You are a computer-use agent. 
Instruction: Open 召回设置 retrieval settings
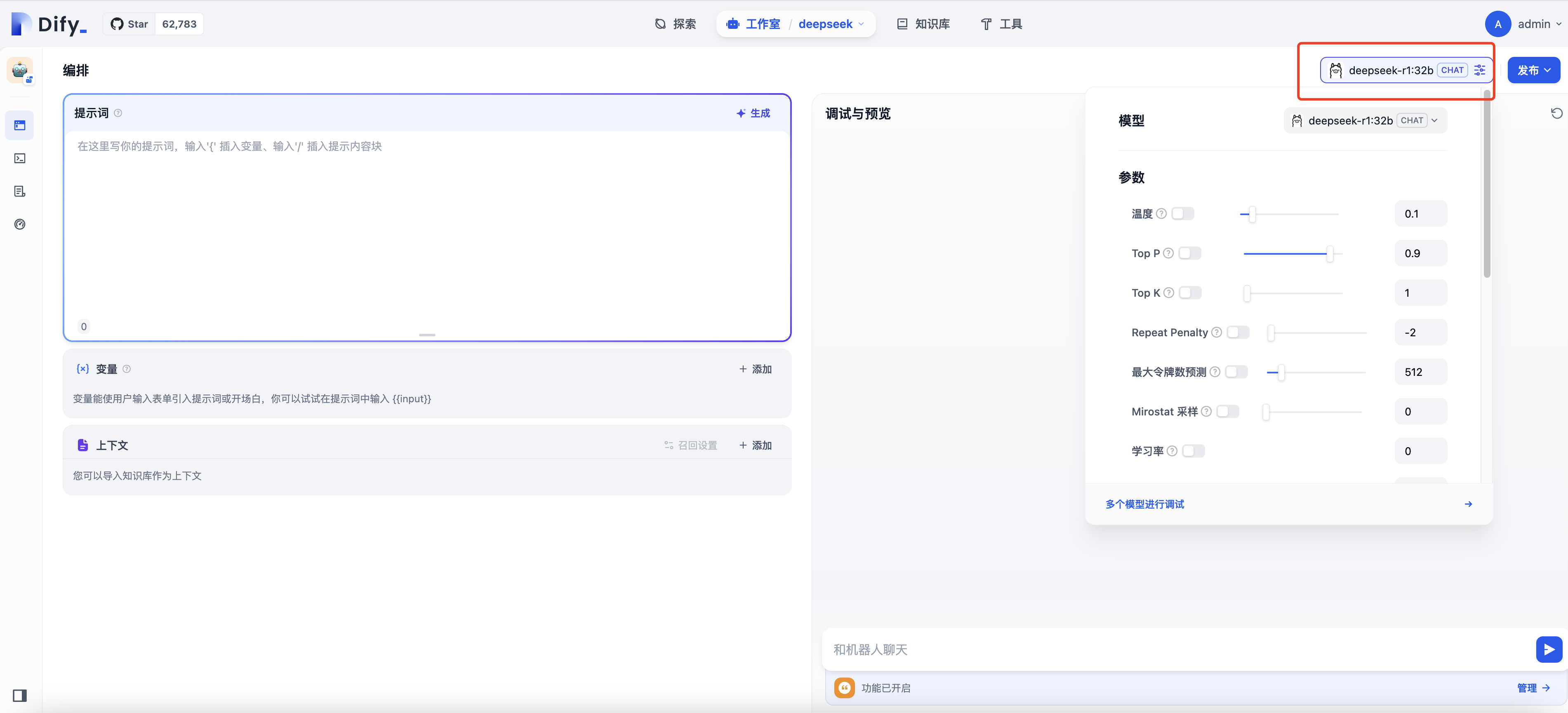click(x=691, y=446)
